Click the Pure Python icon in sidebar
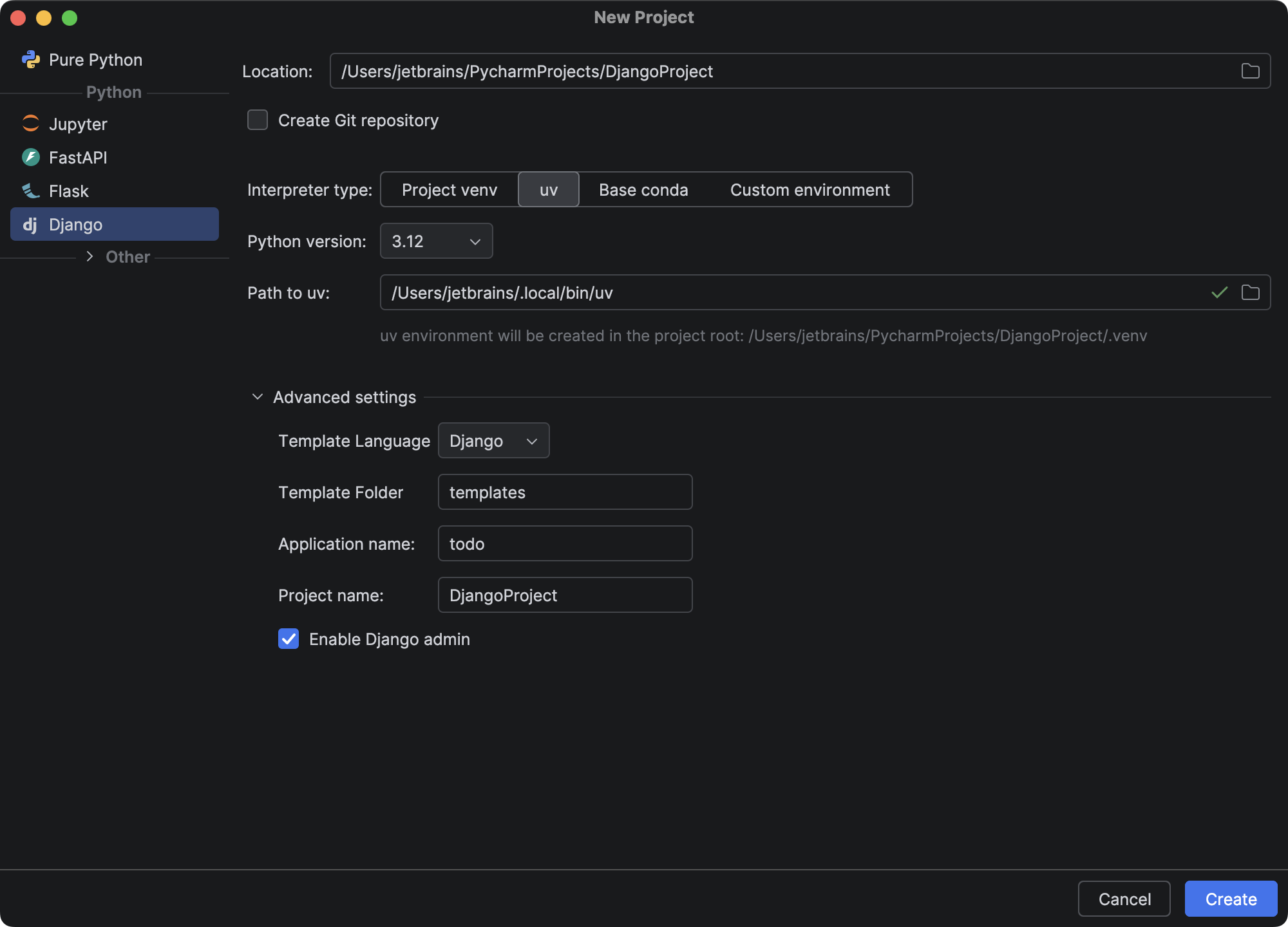This screenshot has height=927, width=1288. (30, 60)
